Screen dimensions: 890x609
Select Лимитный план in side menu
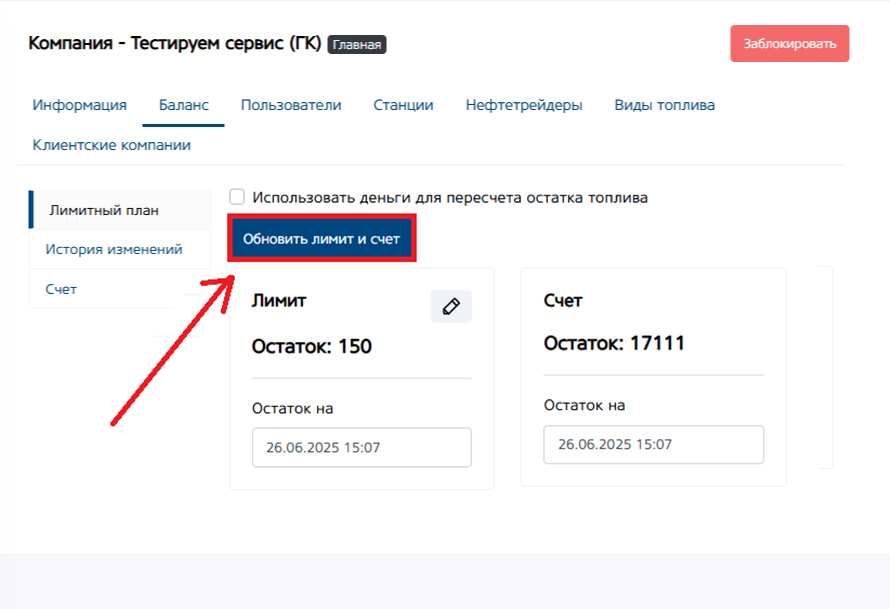[x=120, y=210]
